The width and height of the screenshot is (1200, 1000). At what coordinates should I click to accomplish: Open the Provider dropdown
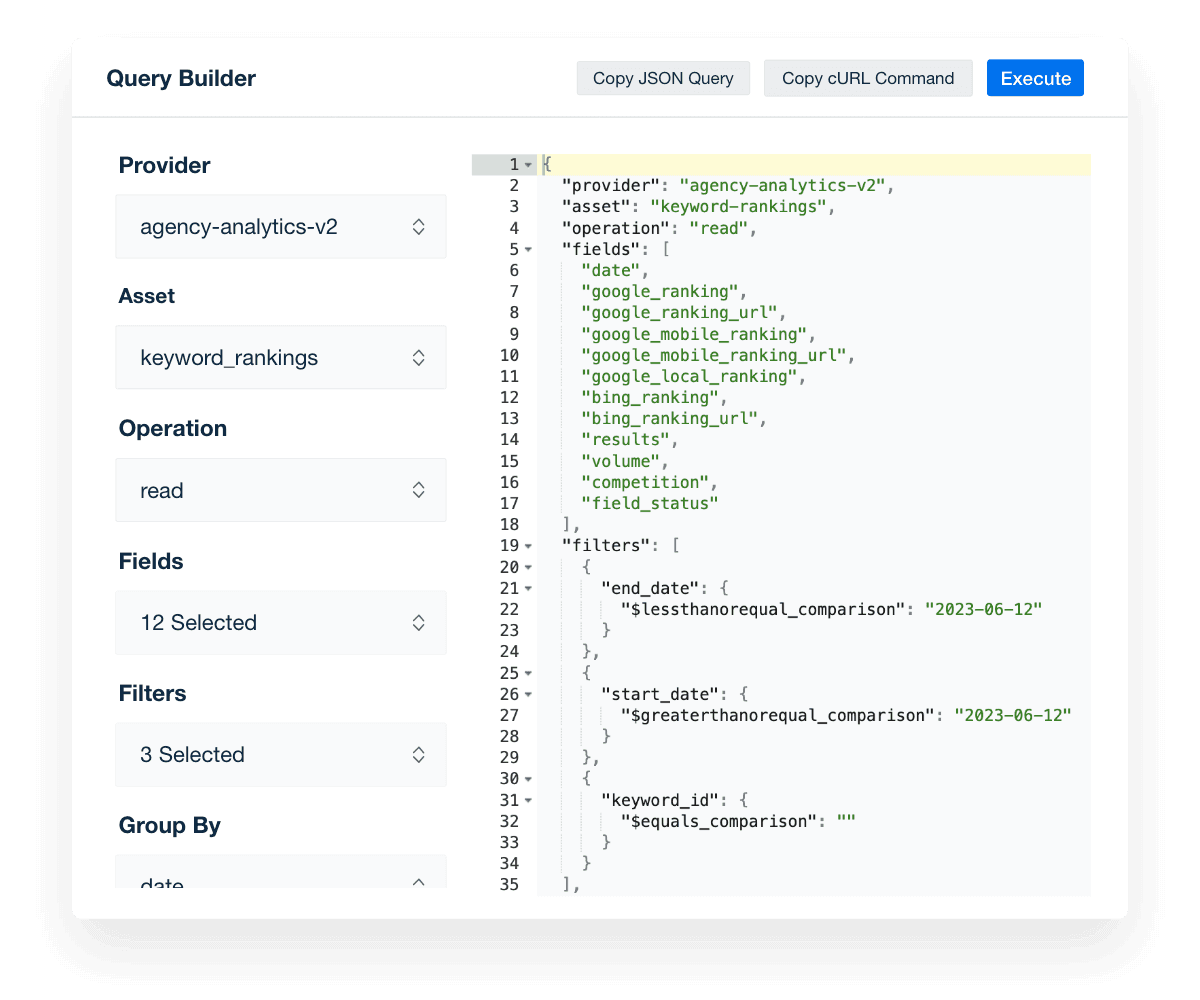point(280,226)
